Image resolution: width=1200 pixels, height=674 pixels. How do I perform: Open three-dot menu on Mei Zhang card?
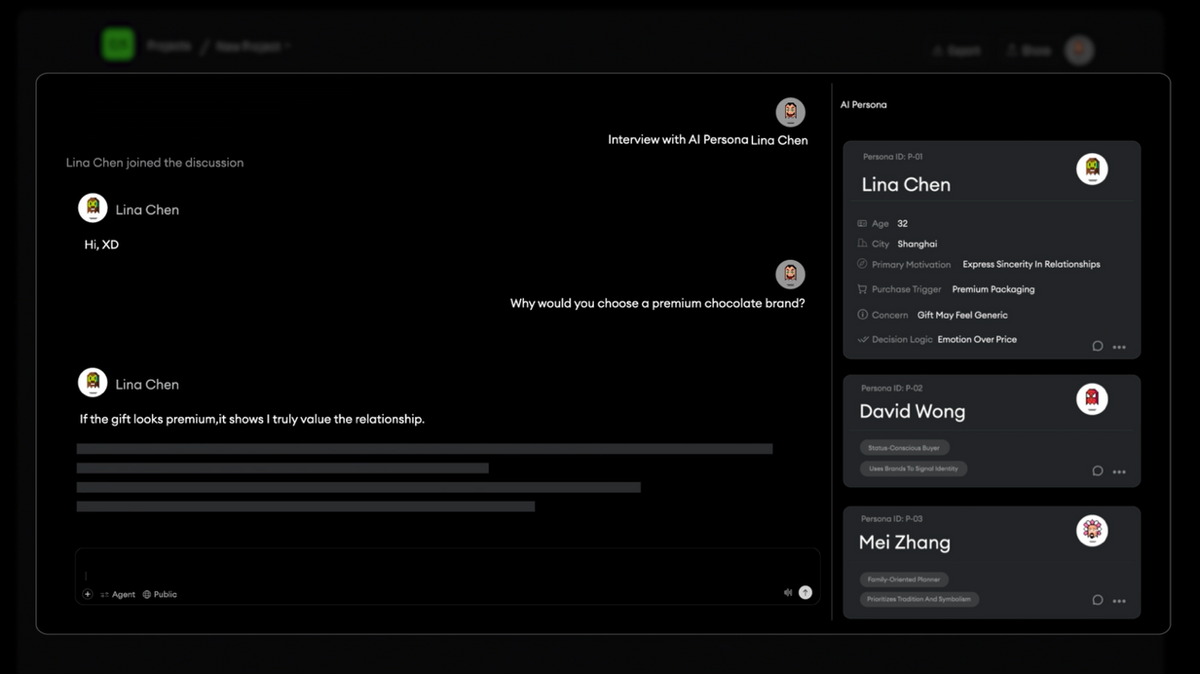tap(1119, 601)
